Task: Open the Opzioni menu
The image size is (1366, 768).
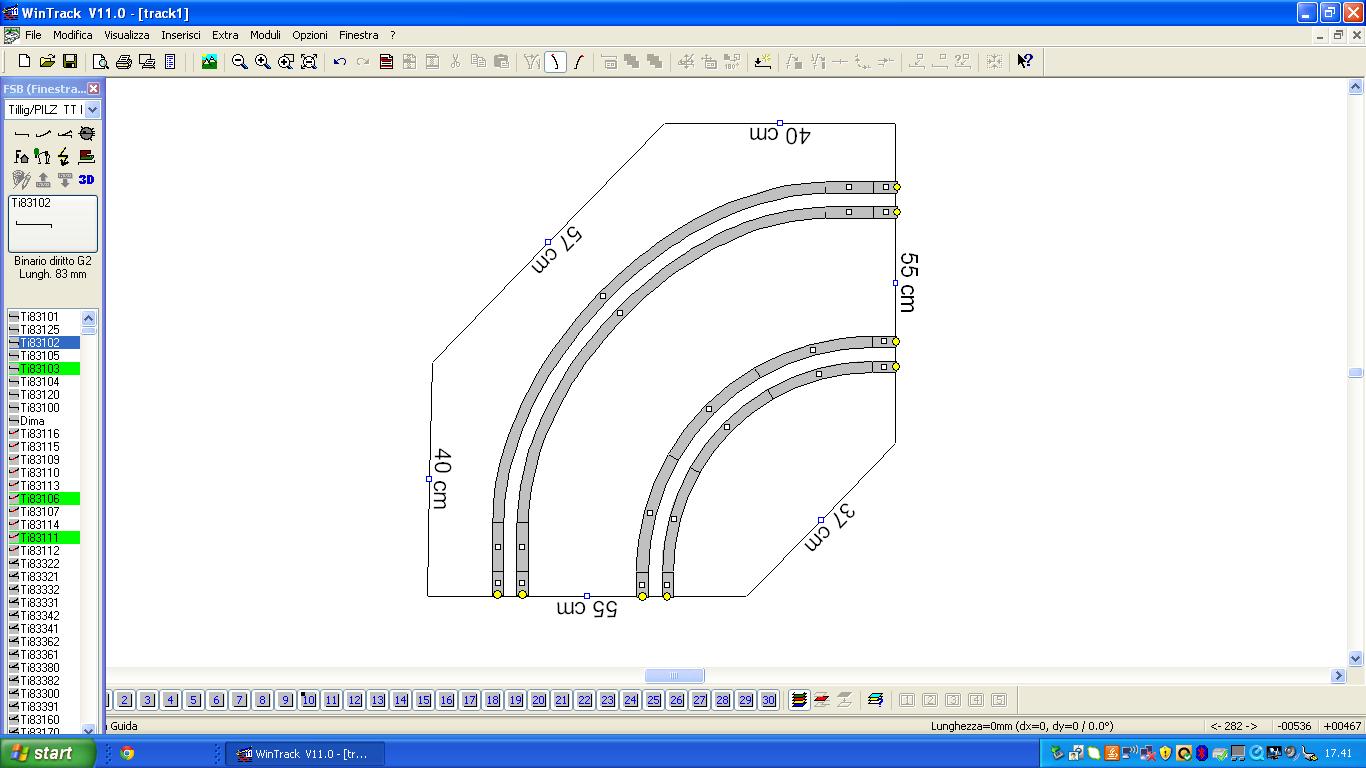Action: point(310,35)
